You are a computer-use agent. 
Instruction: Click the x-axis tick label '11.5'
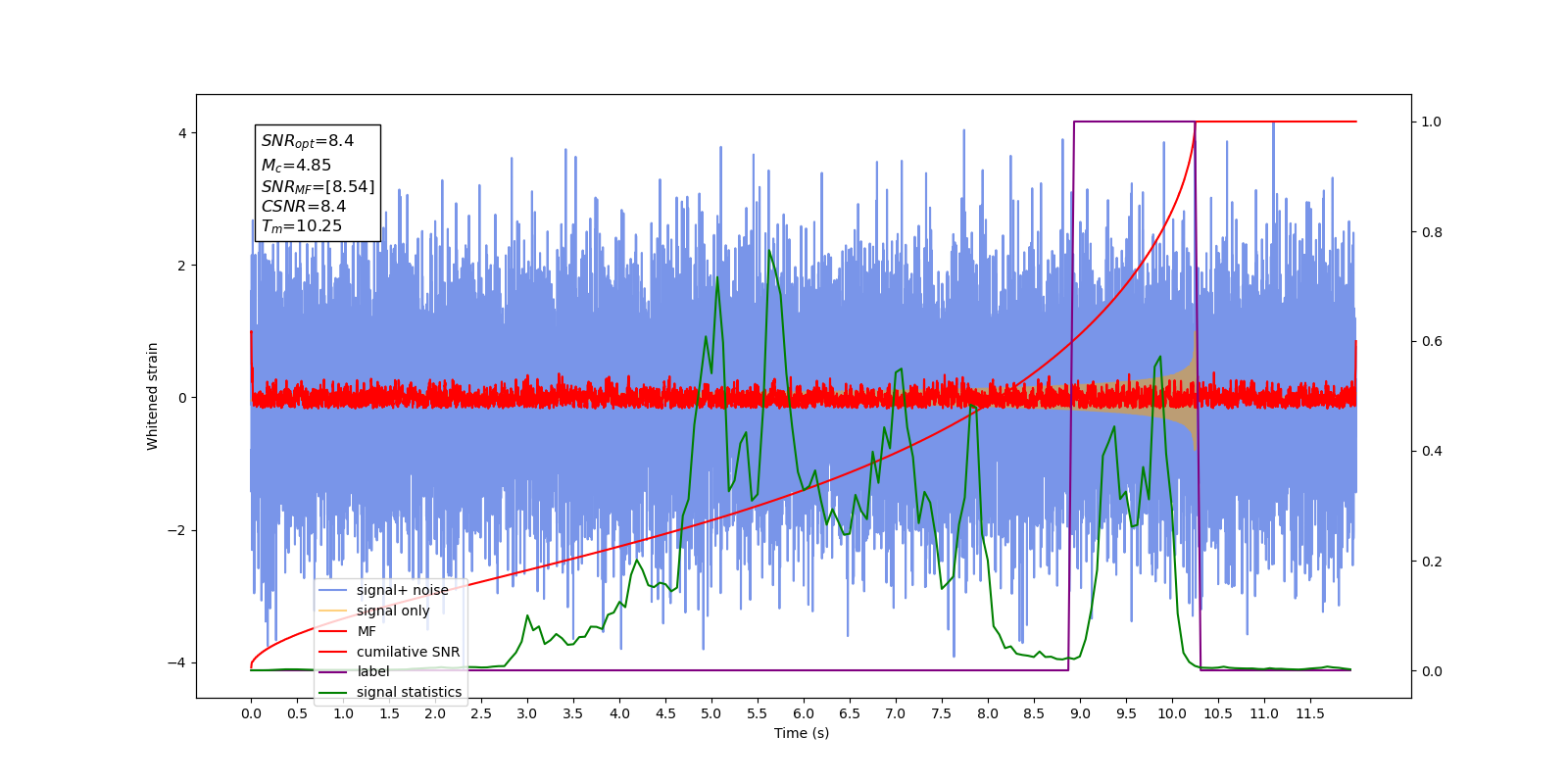(x=1310, y=713)
